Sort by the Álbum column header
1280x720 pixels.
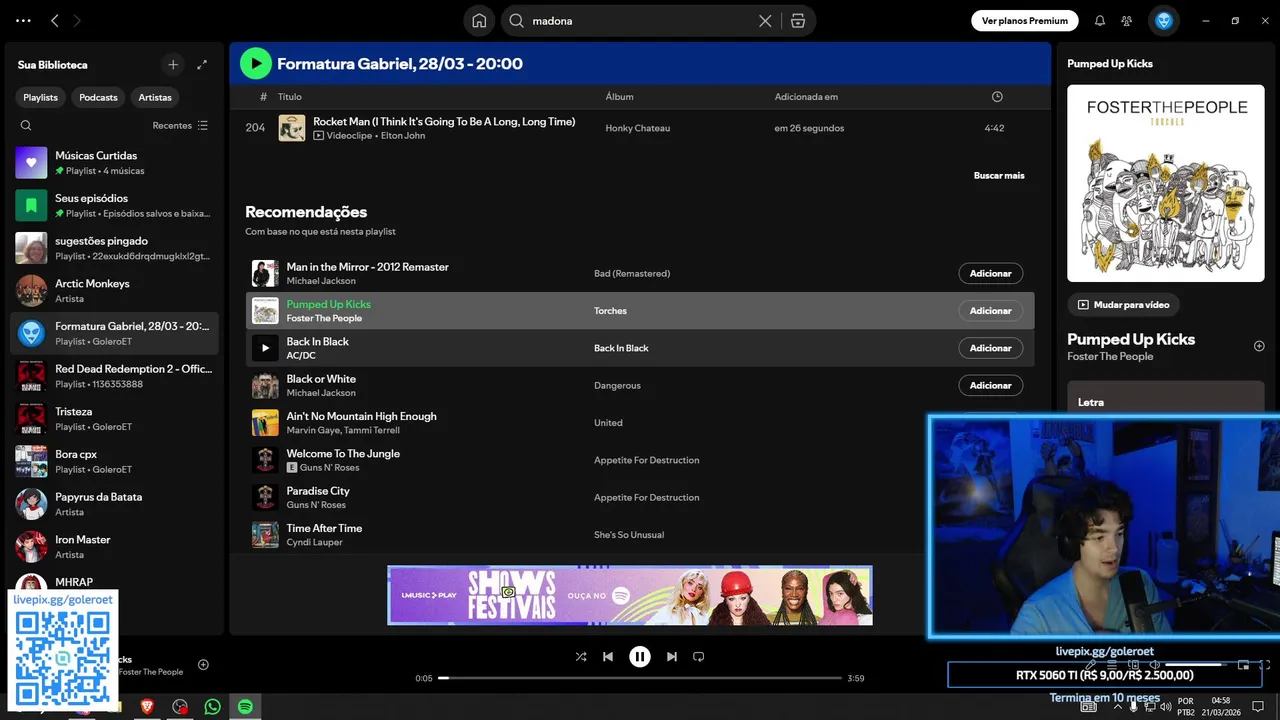[x=619, y=97]
